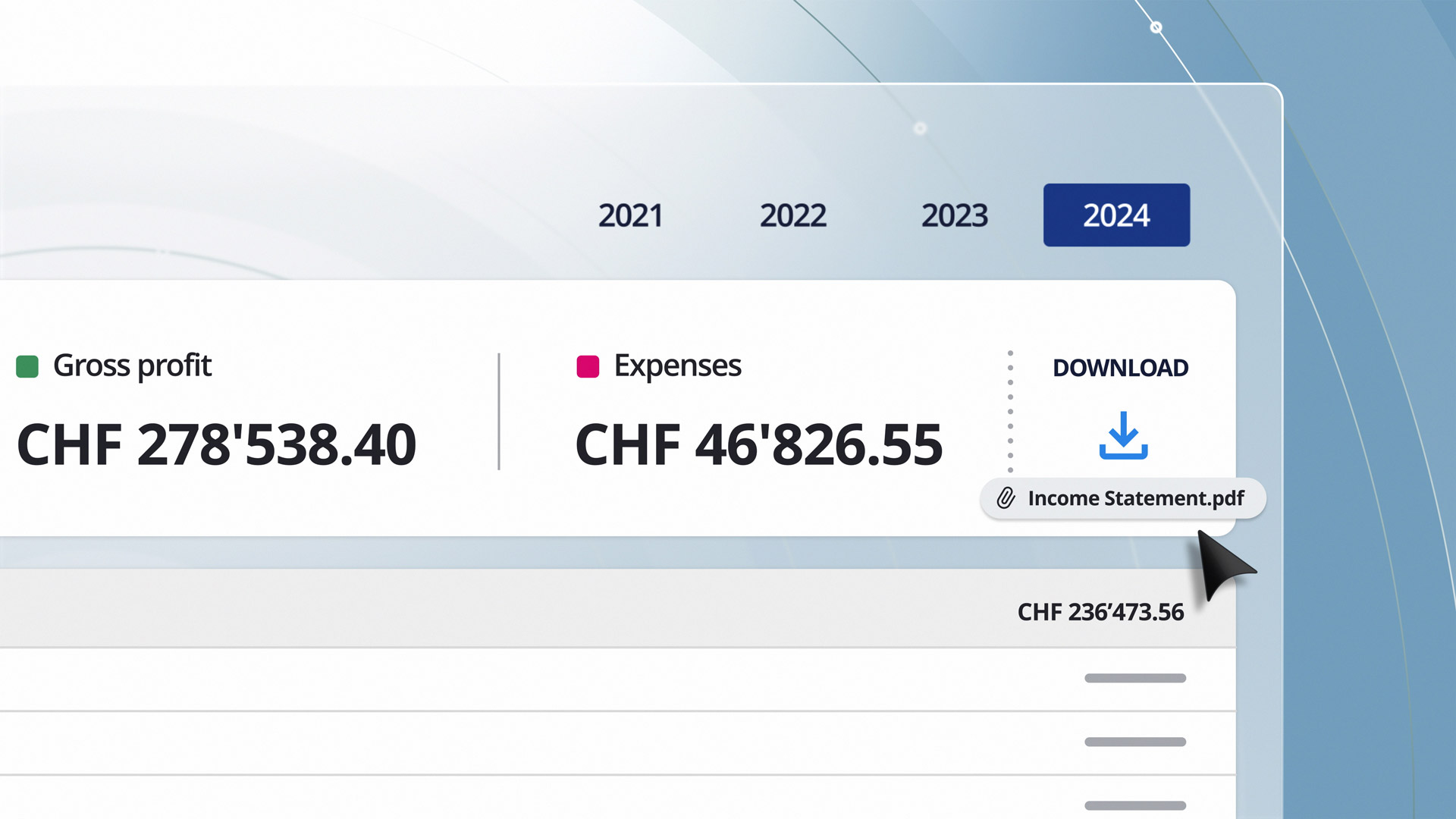Click the paperclip attachment icon
The width and height of the screenshot is (1456, 819).
click(1006, 498)
